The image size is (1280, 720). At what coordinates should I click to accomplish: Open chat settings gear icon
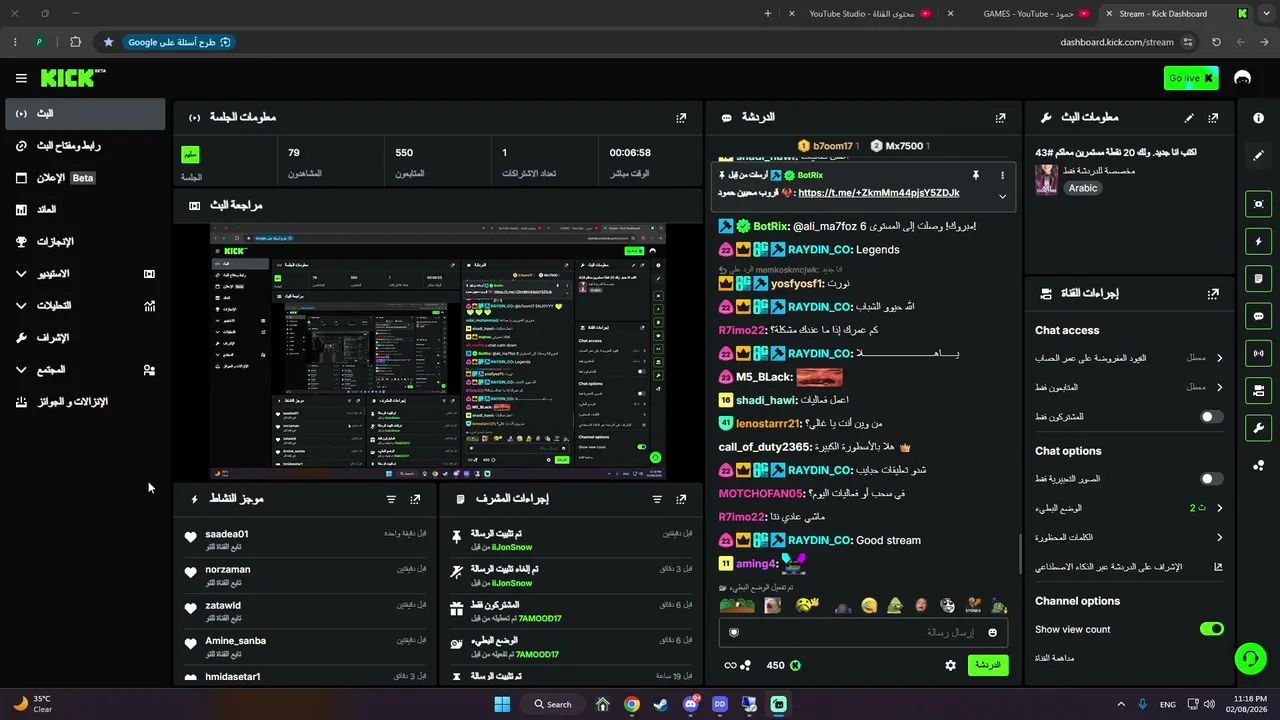950,665
